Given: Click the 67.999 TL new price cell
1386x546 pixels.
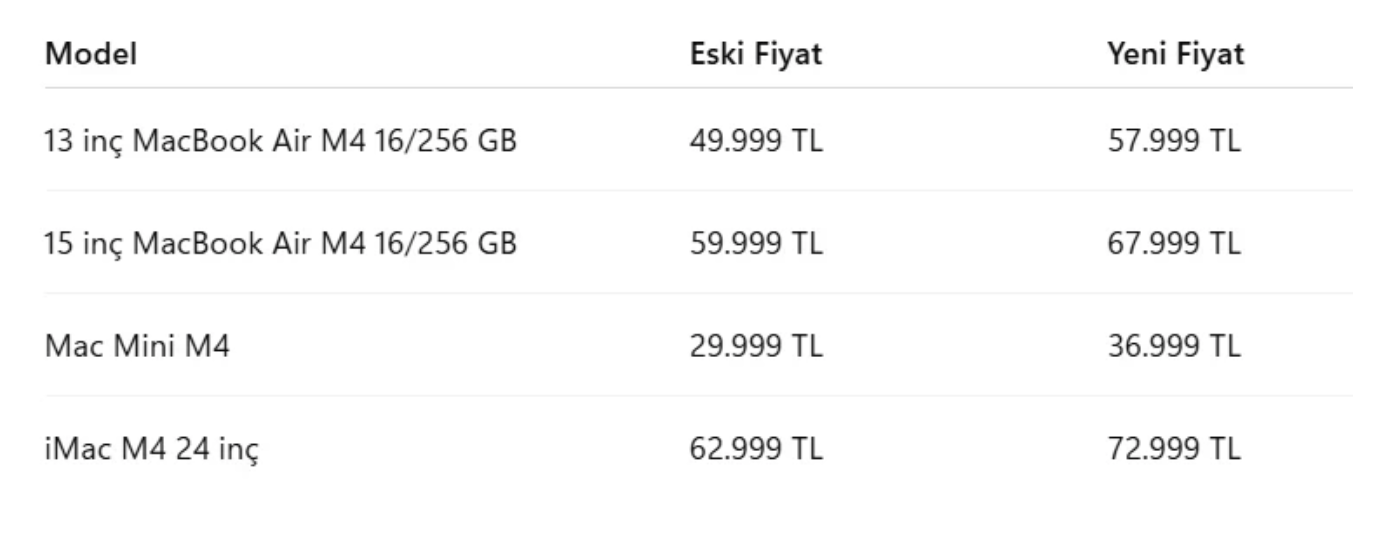Looking at the screenshot, I should 1173,243.
